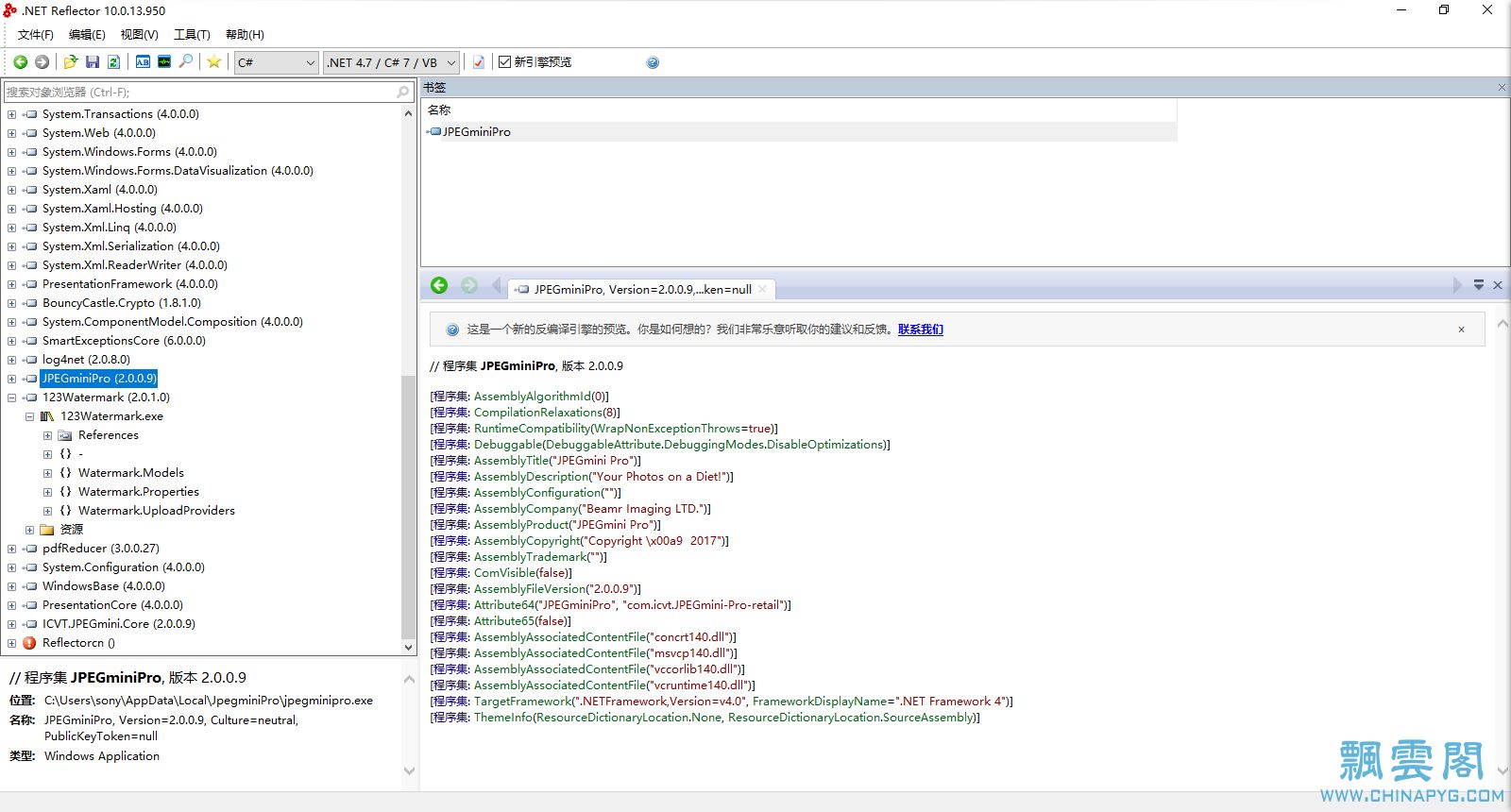Screen dimensions: 1511x812
Task: Click search magnifier inside object browser box
Action: (x=403, y=92)
